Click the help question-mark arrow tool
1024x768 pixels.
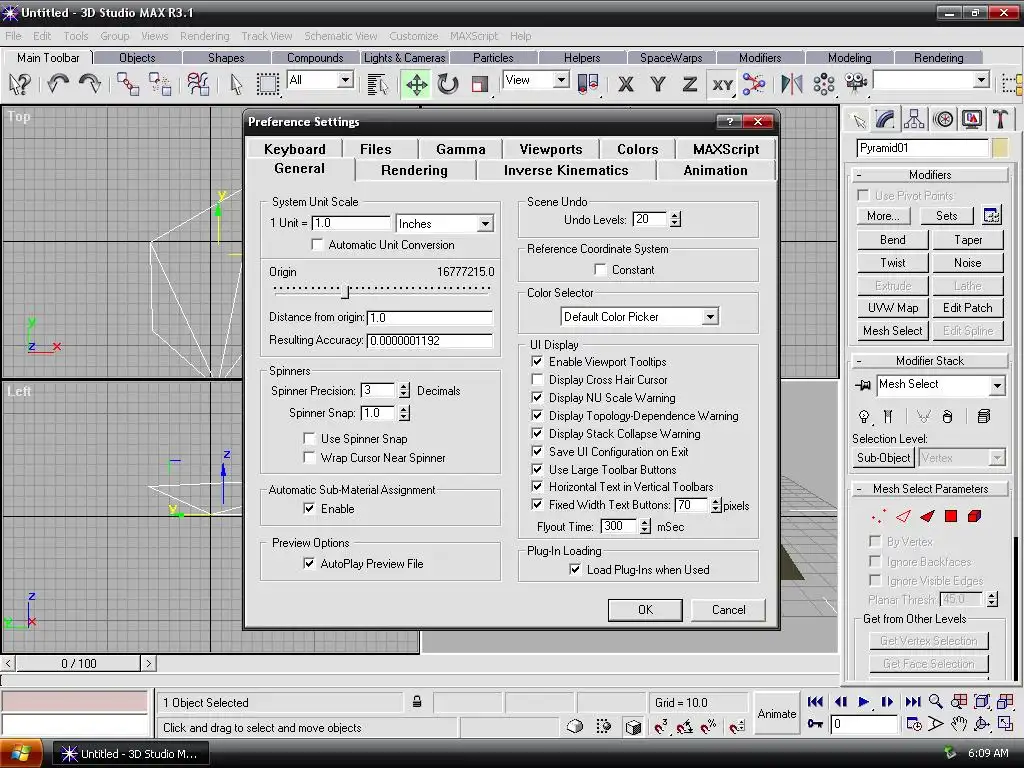(x=20, y=84)
